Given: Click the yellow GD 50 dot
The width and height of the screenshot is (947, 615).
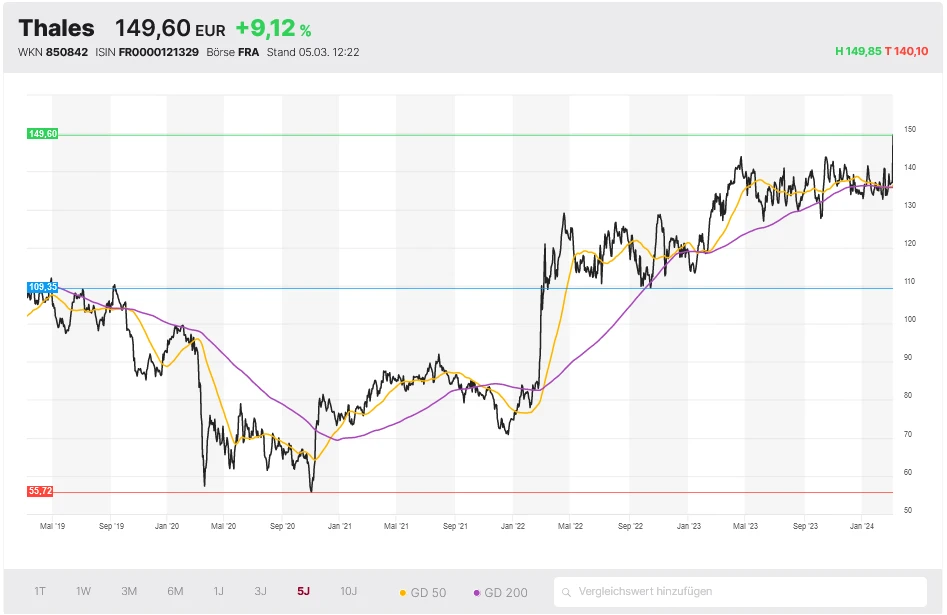Looking at the screenshot, I should 403,593.
